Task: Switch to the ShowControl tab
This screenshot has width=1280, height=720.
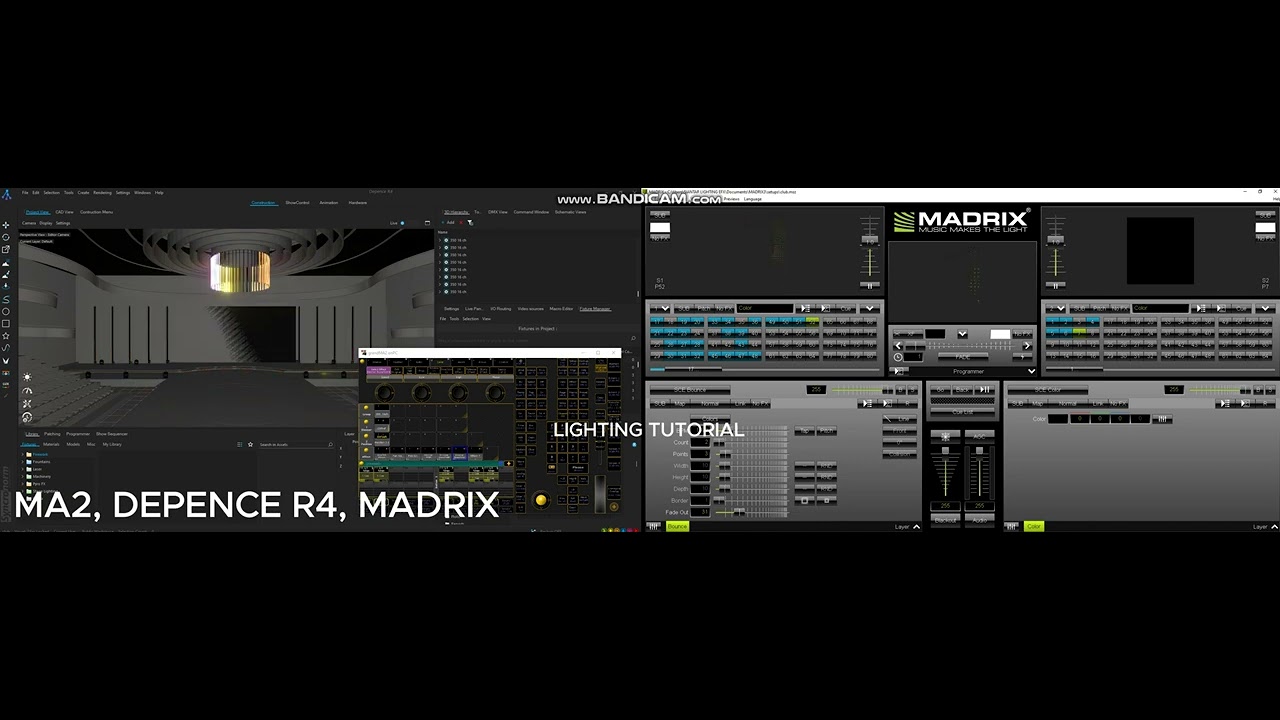Action: coord(297,203)
